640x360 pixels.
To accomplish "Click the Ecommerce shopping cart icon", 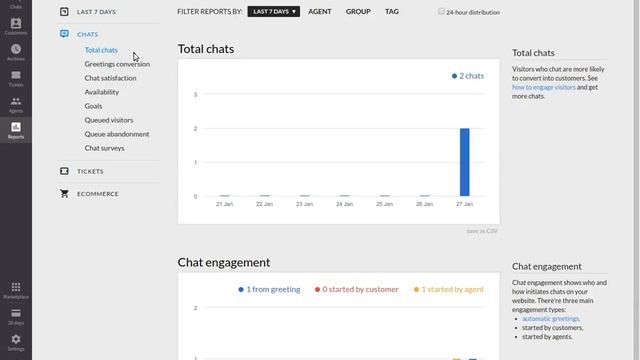I will click(x=64, y=193).
